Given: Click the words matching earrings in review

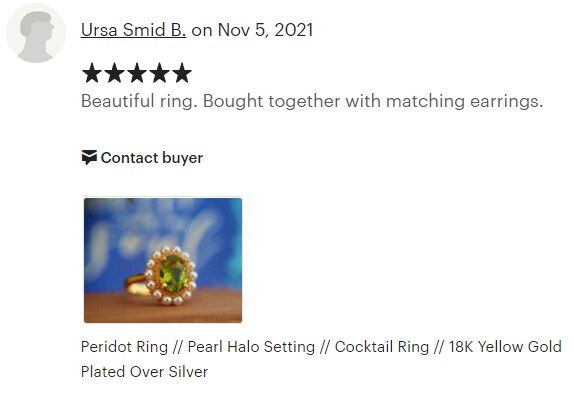Looking at the screenshot, I should click(x=465, y=101).
